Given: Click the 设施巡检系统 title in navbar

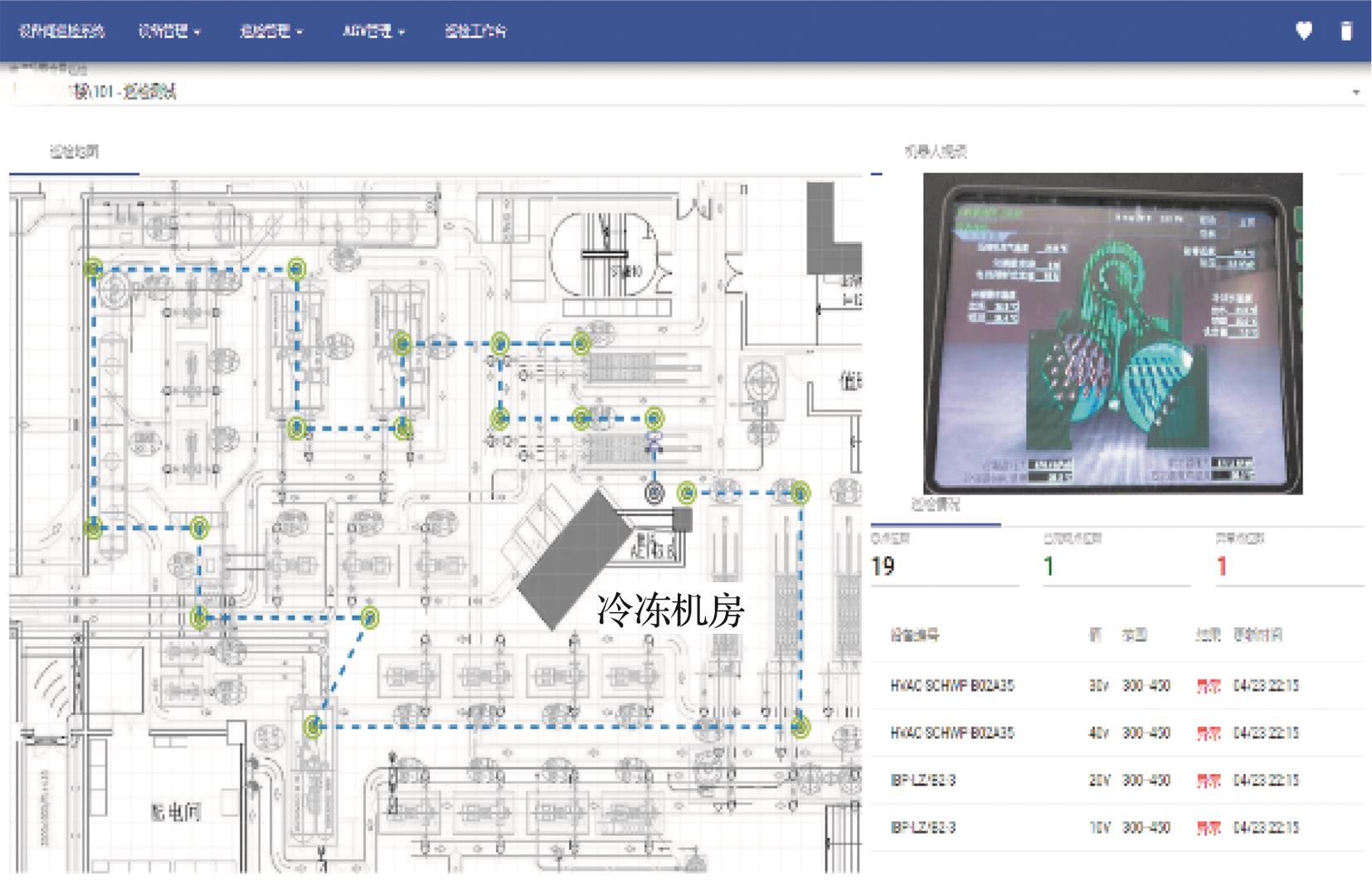Looking at the screenshot, I should tap(61, 32).
